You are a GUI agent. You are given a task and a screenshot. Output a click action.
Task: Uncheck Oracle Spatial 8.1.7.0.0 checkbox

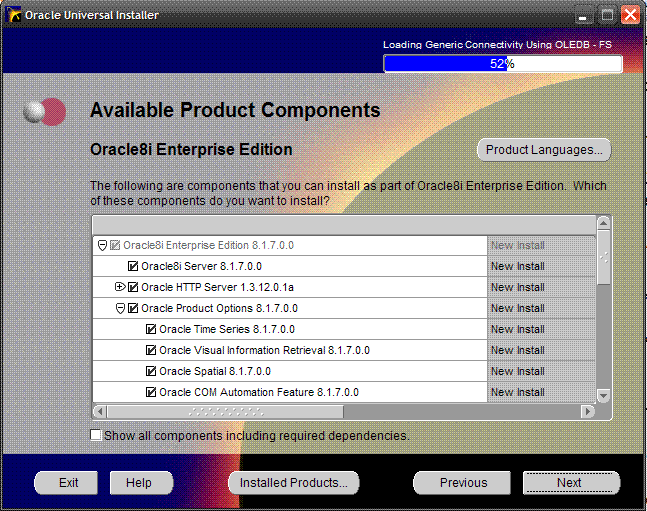click(151, 371)
